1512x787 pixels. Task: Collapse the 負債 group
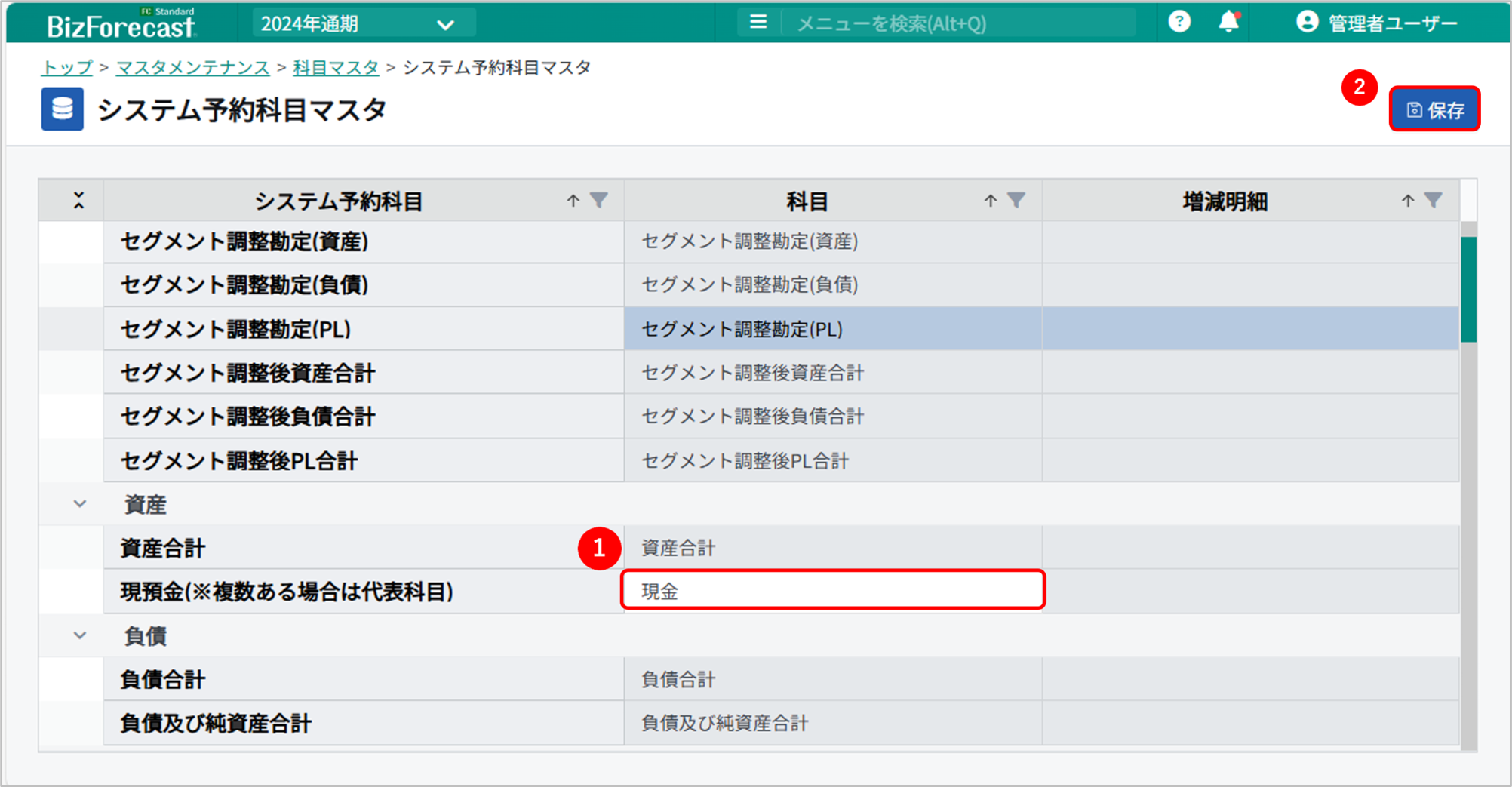tap(80, 635)
